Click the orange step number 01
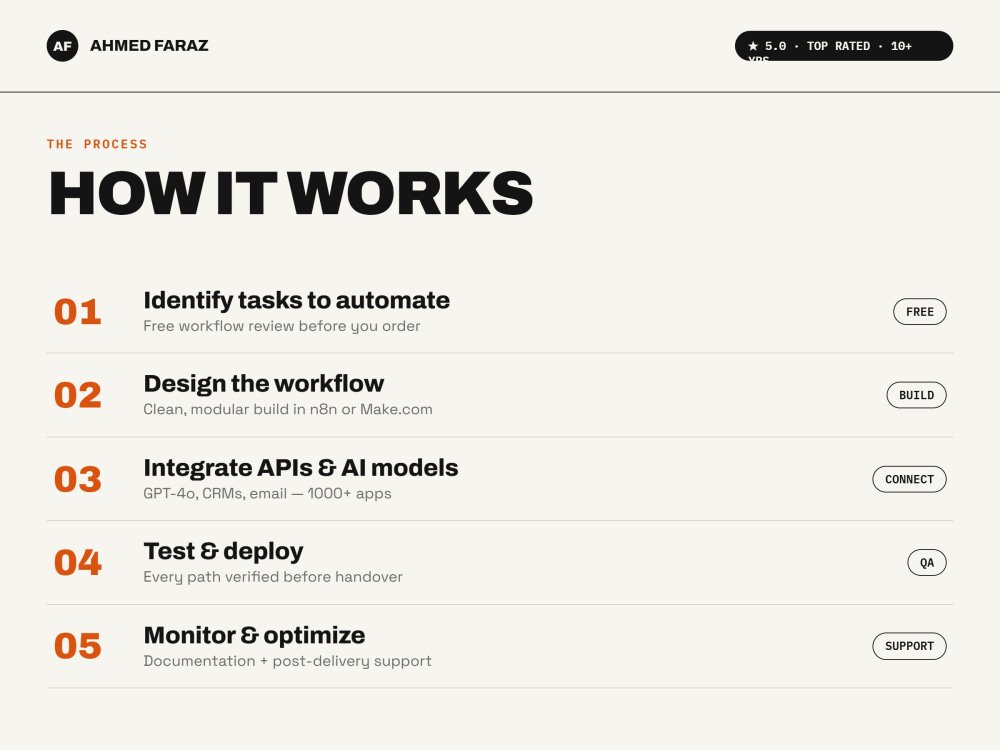Viewport: 1000px width, 750px height. [78, 312]
